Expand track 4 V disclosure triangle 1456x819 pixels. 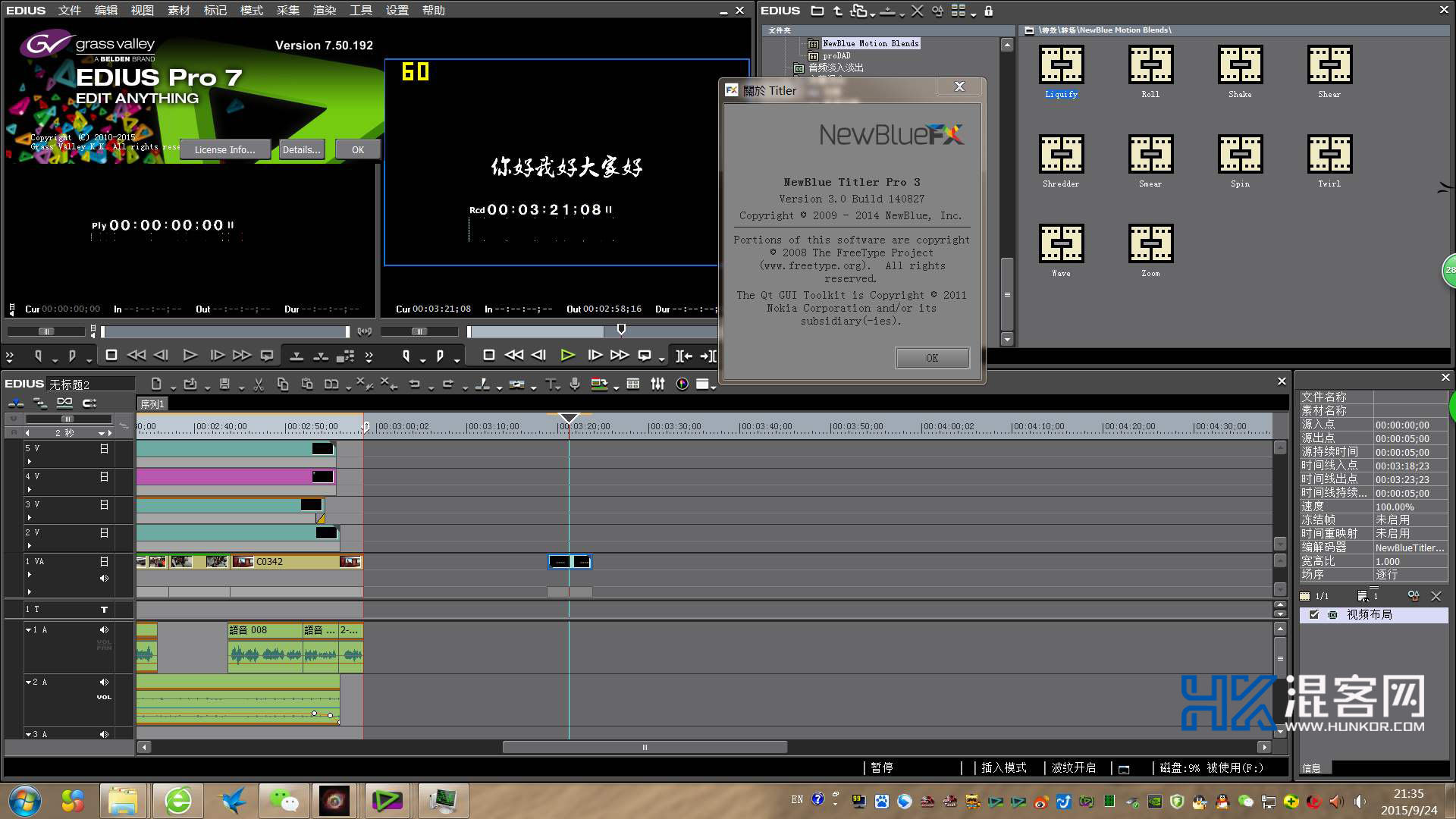click(x=30, y=489)
